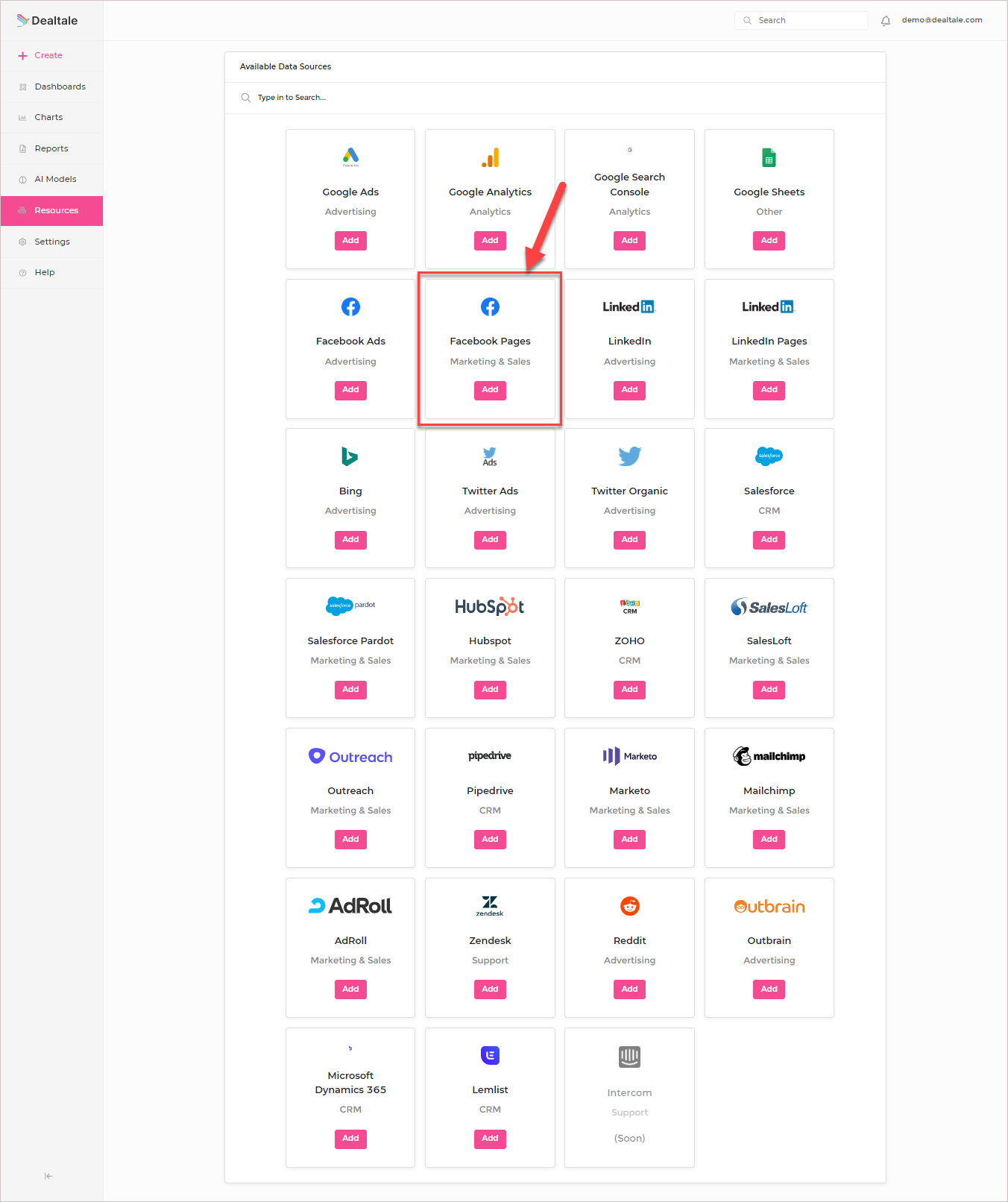Click the ZOHO CRM logo
Viewport: 1008px width, 1202px height.
pyautogui.click(x=629, y=606)
